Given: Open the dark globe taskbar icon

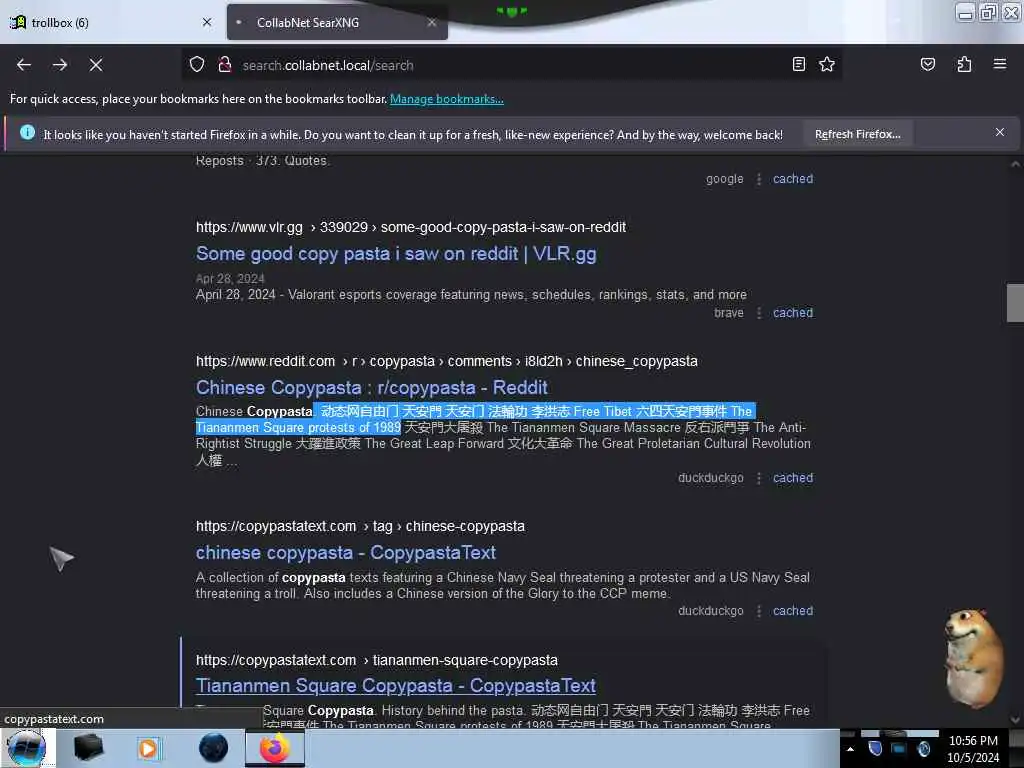Looking at the screenshot, I should (x=214, y=748).
